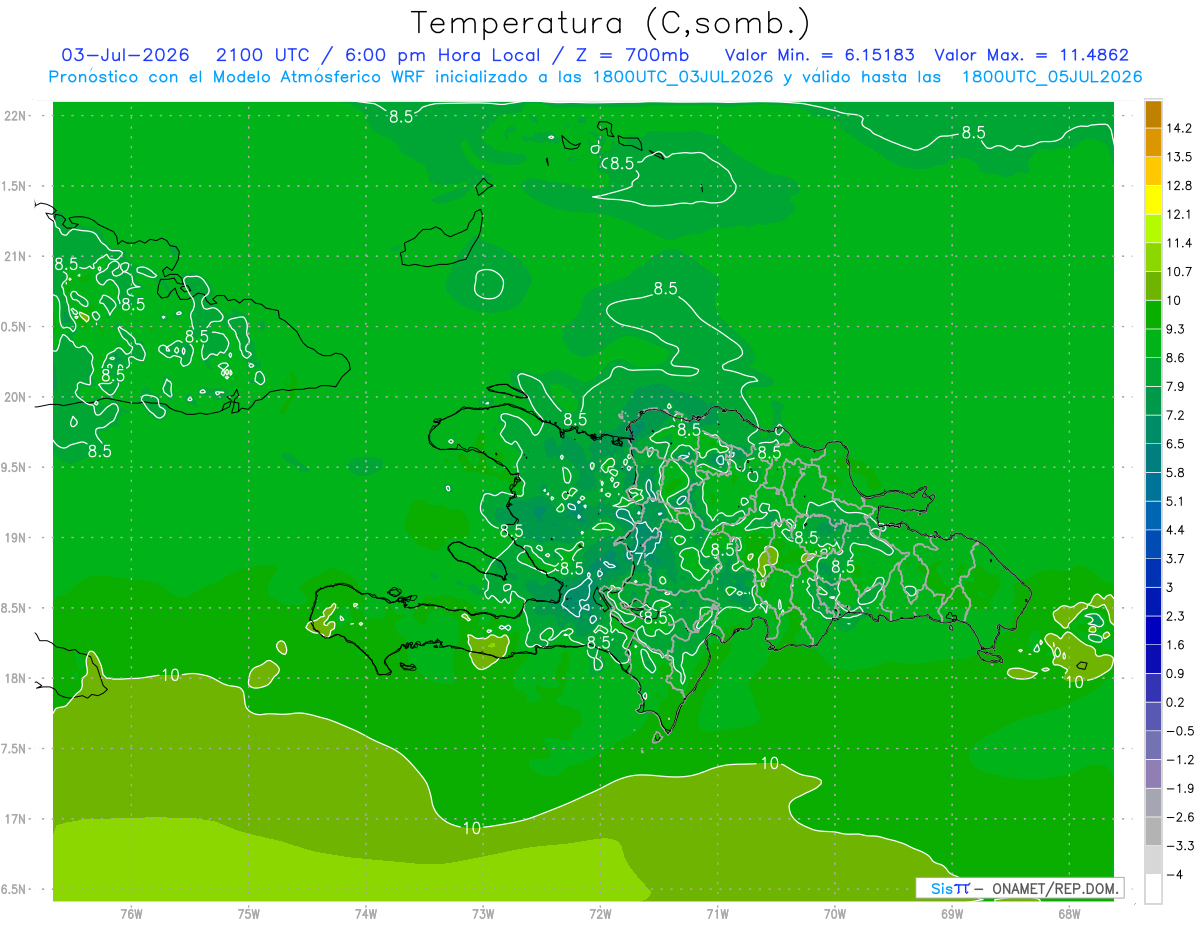Select the date text "03-Jul-2026"
This screenshot has height=927, width=1200.
click(124, 55)
